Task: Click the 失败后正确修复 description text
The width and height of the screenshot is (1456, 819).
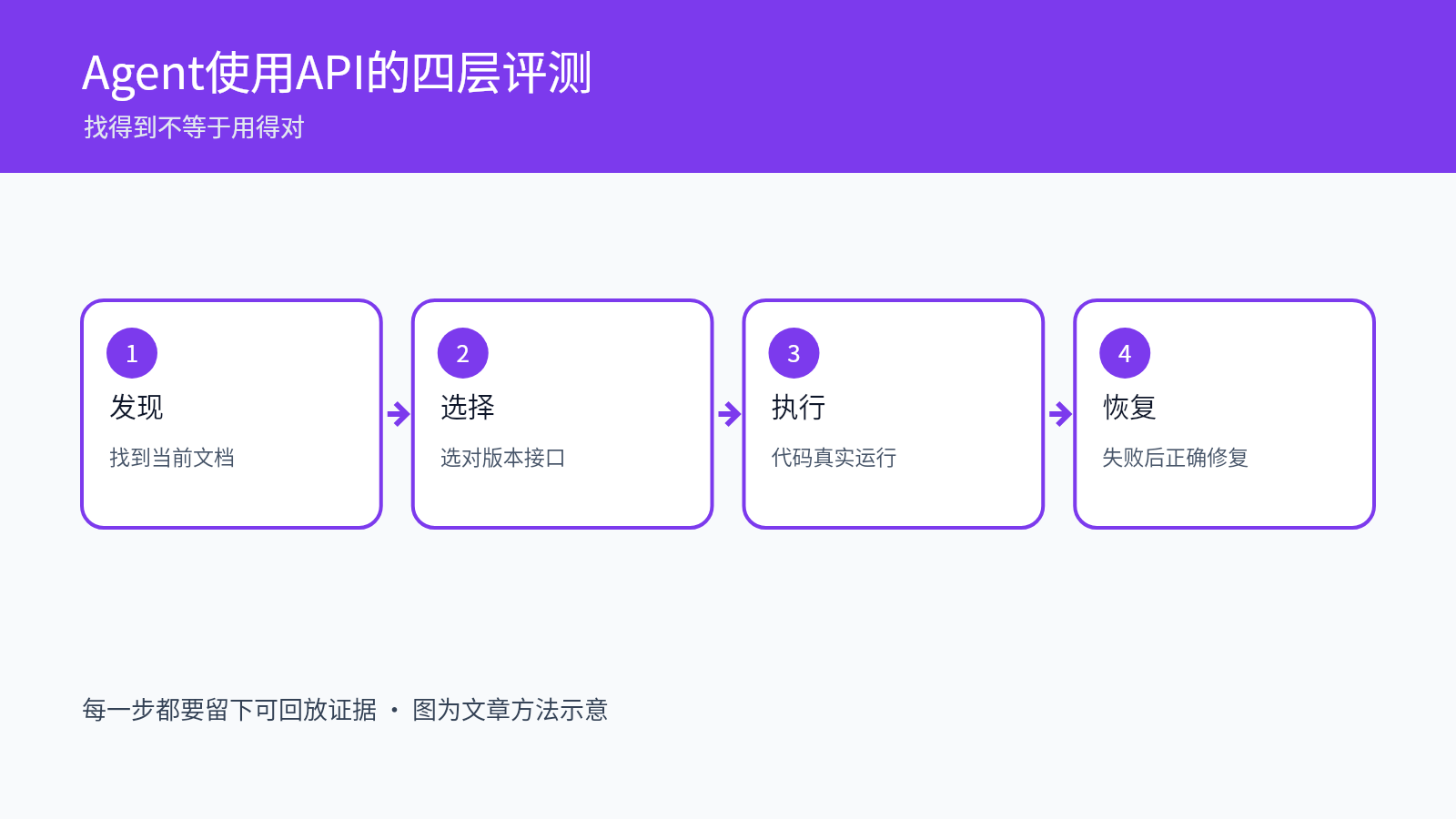Action: (x=1176, y=458)
